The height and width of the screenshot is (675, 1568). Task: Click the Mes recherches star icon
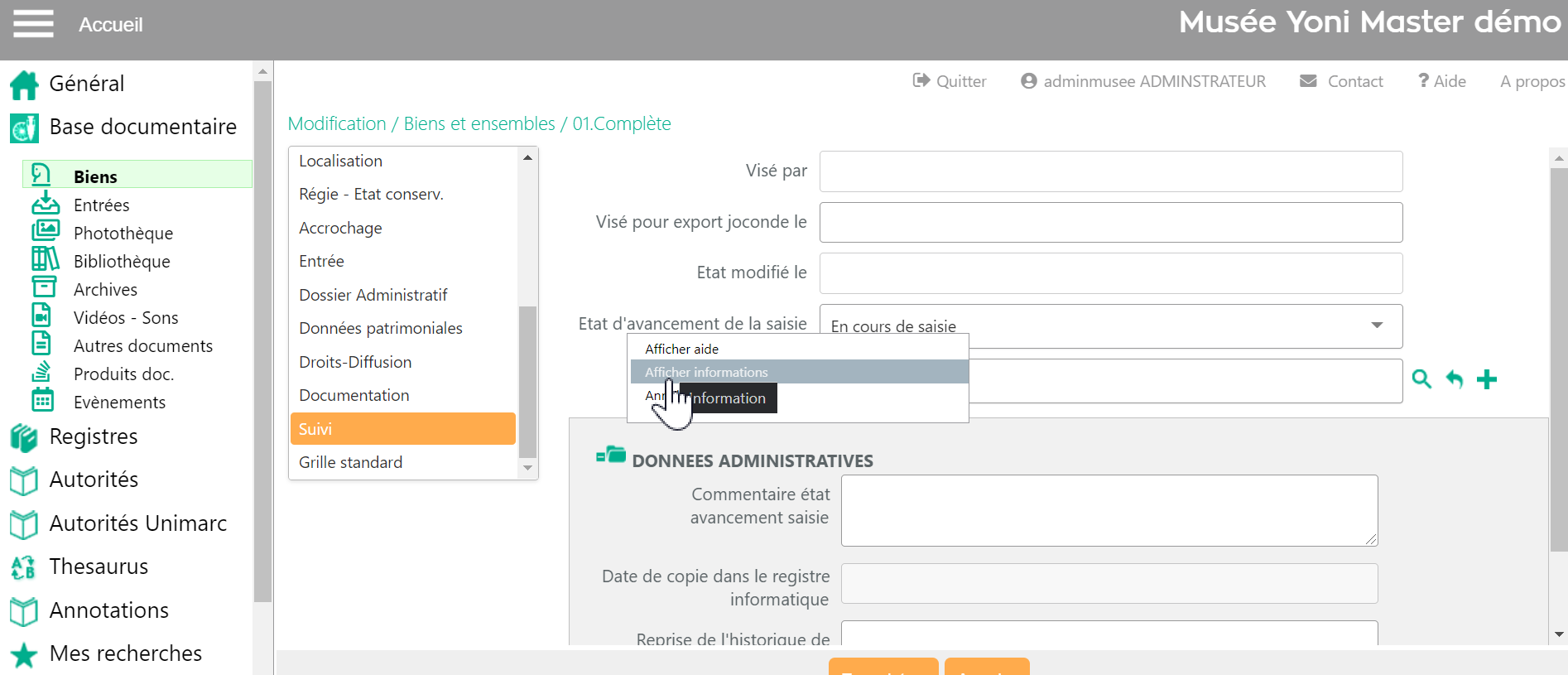(x=24, y=654)
